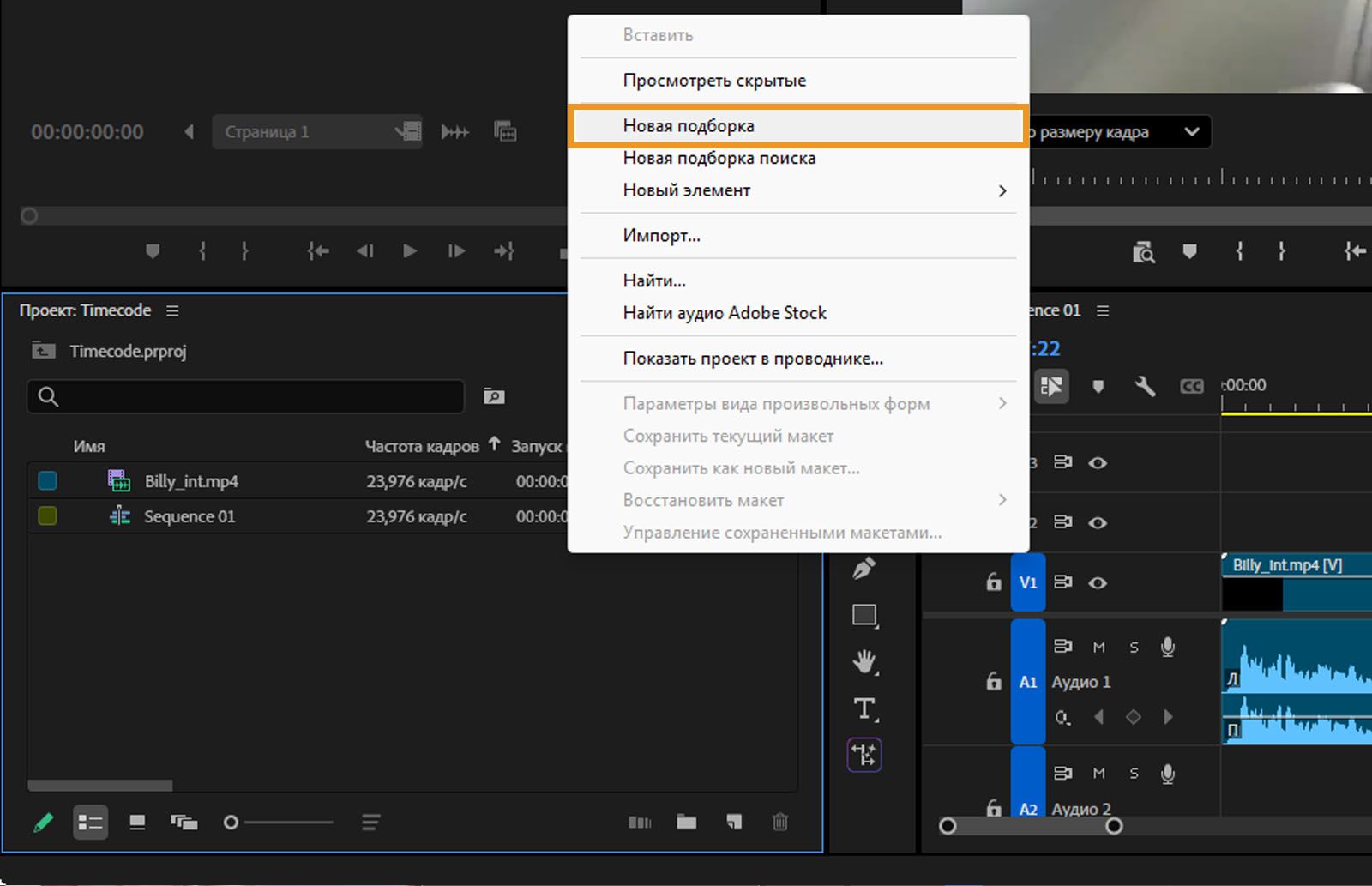Click the trash delete icon in Project panel
This screenshot has height=886, width=1372.
[779, 822]
